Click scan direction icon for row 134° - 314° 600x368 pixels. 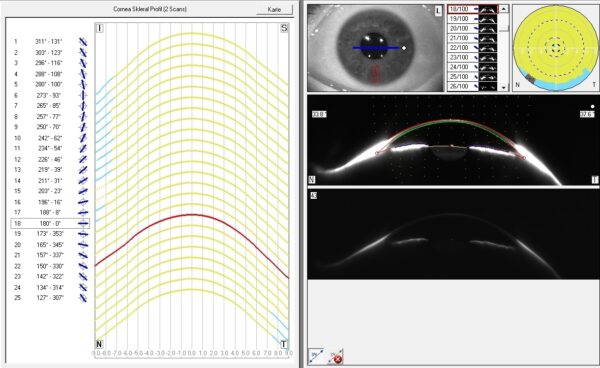[83, 287]
